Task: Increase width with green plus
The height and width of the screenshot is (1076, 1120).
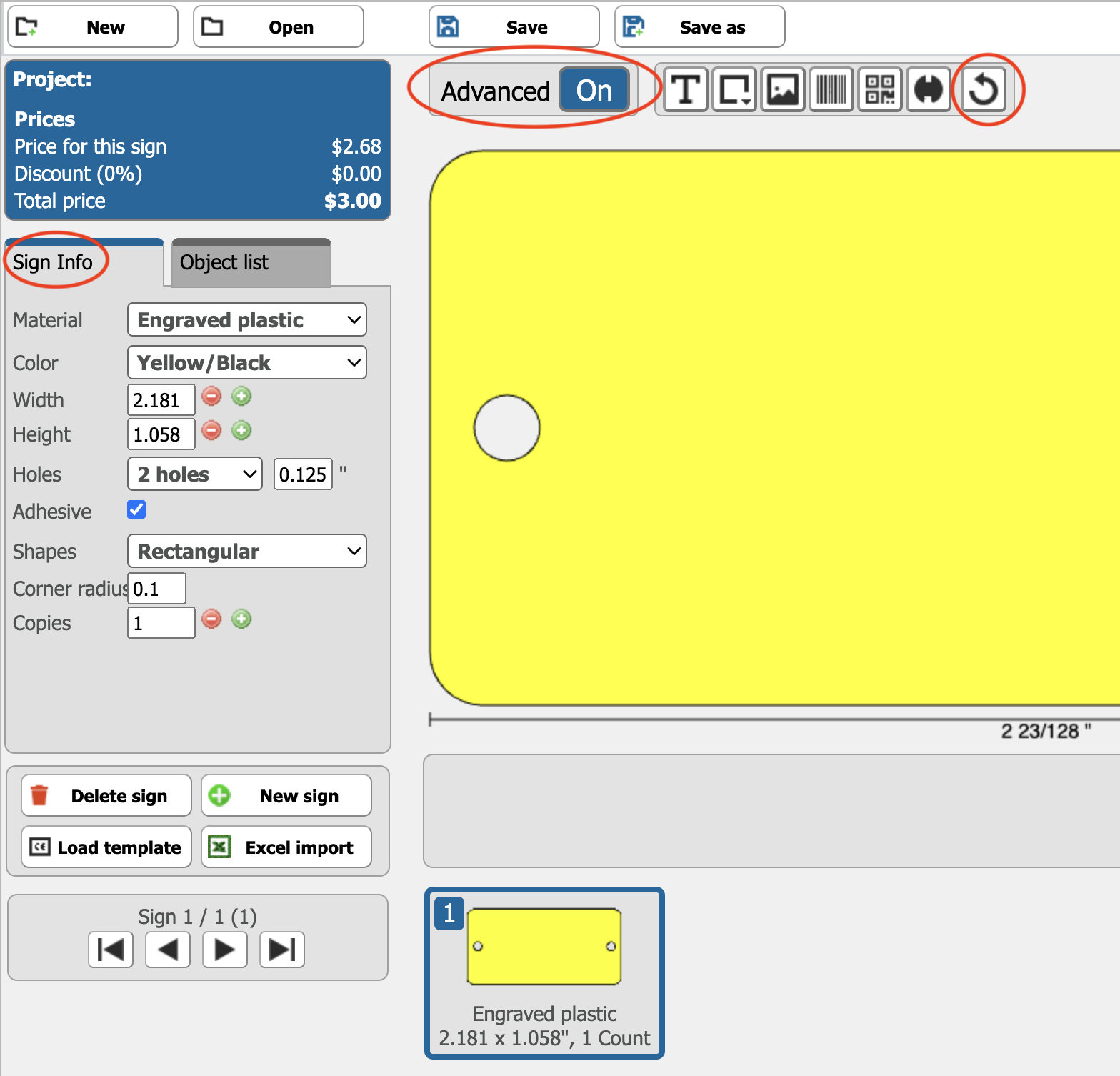Action: click(x=242, y=396)
